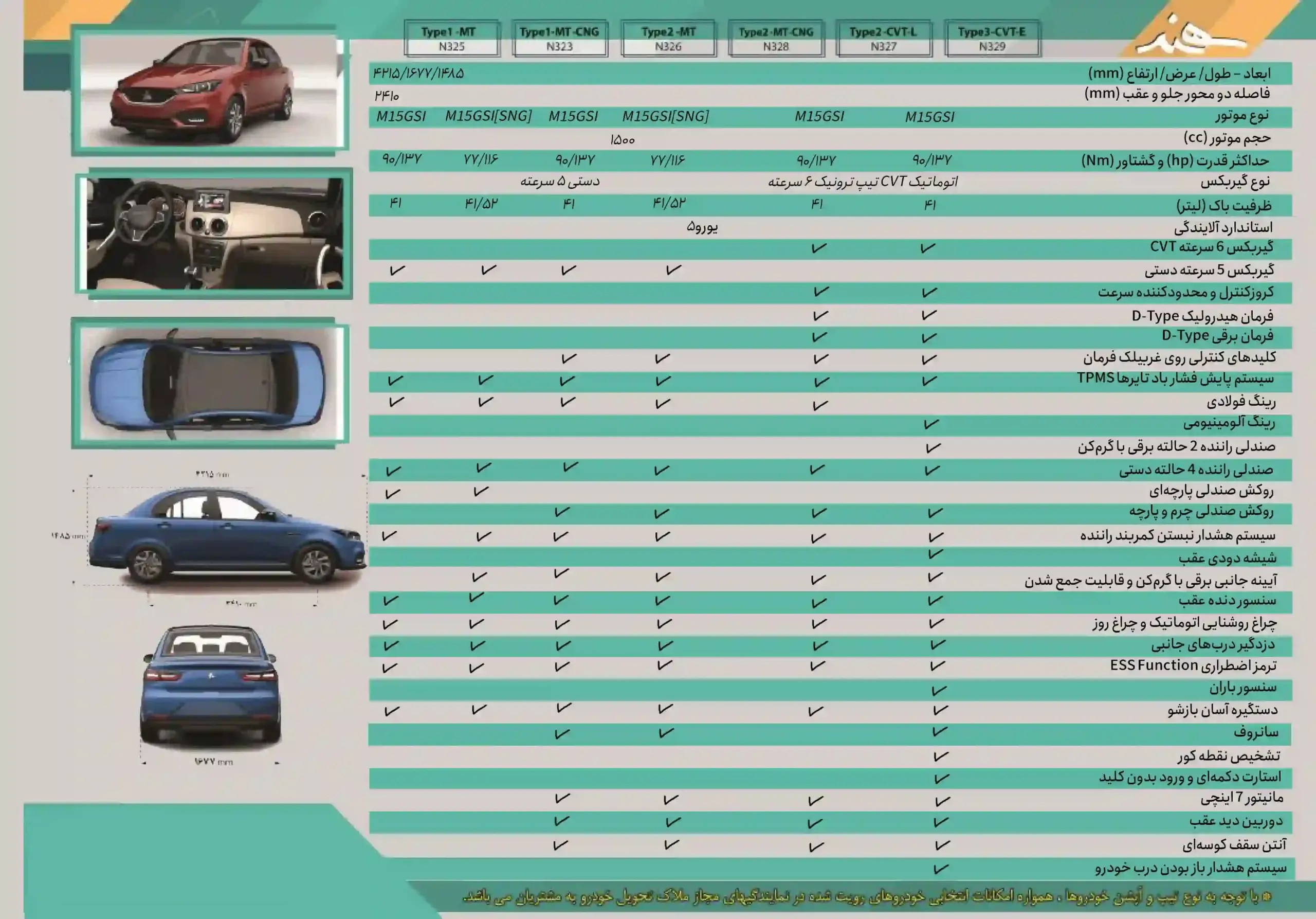Viewport: 1316px width, 919px height.
Task: Click the D-Type electric steering row label
Action: tap(1217, 335)
